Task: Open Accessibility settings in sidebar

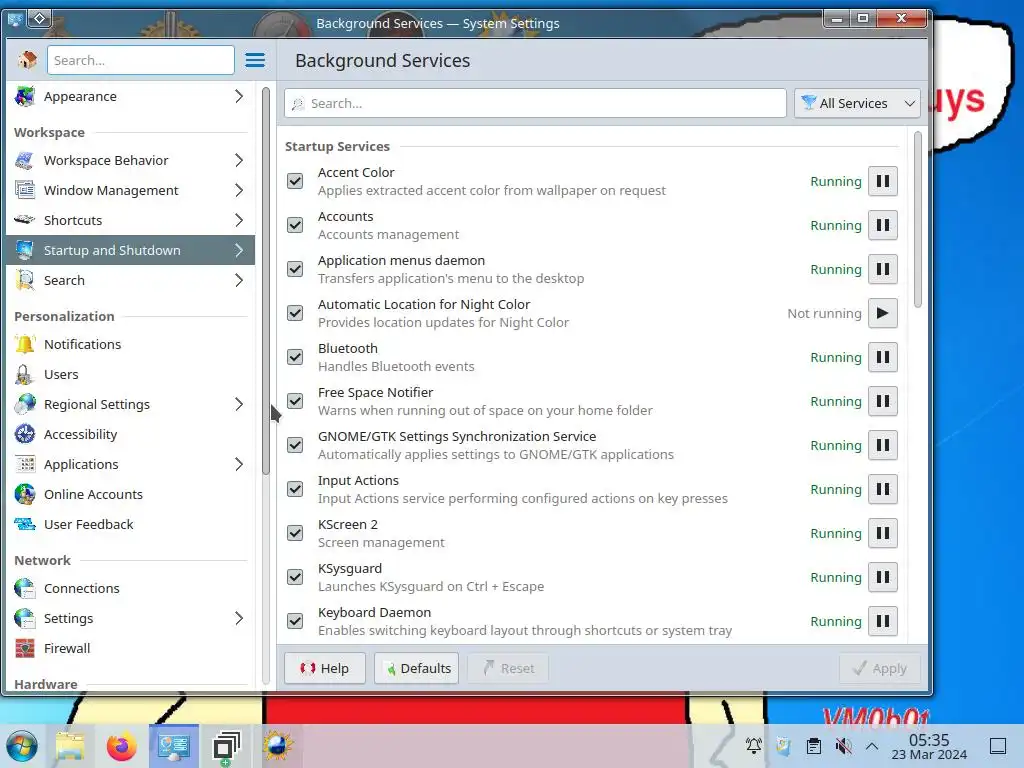Action: (131, 435)
